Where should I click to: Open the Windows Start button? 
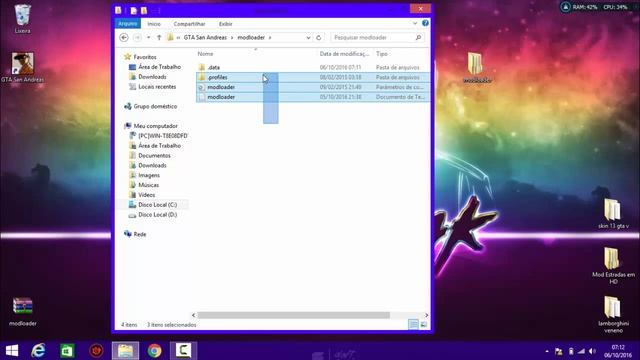click(x=12, y=351)
